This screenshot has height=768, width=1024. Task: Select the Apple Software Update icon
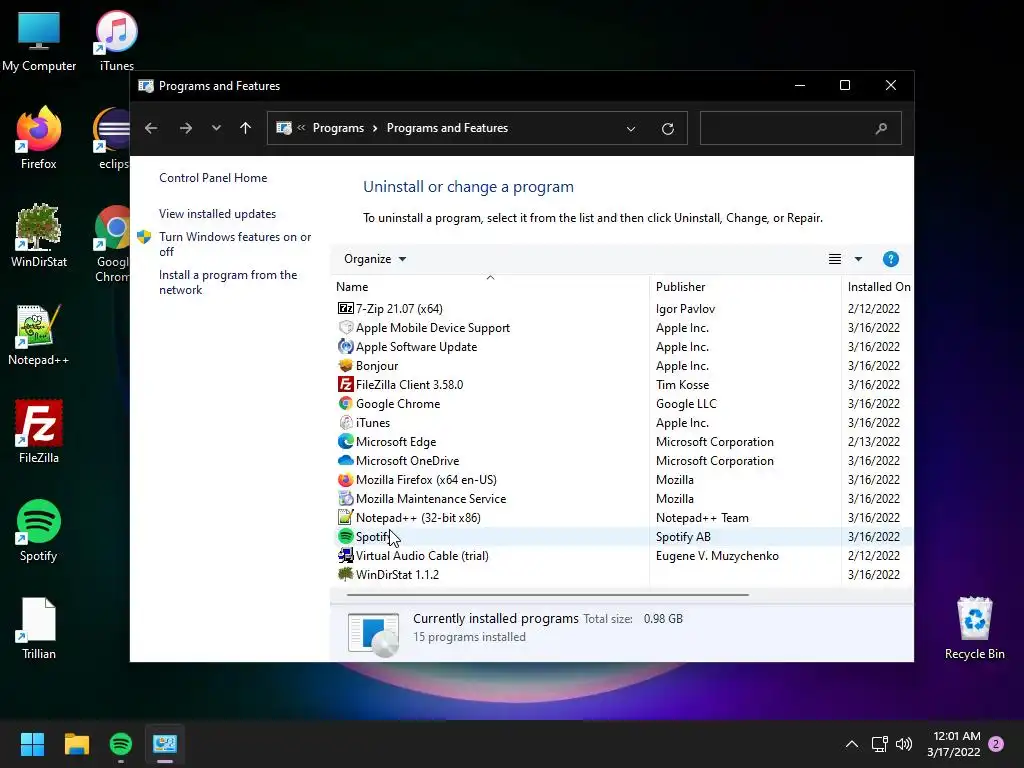pyautogui.click(x=345, y=346)
